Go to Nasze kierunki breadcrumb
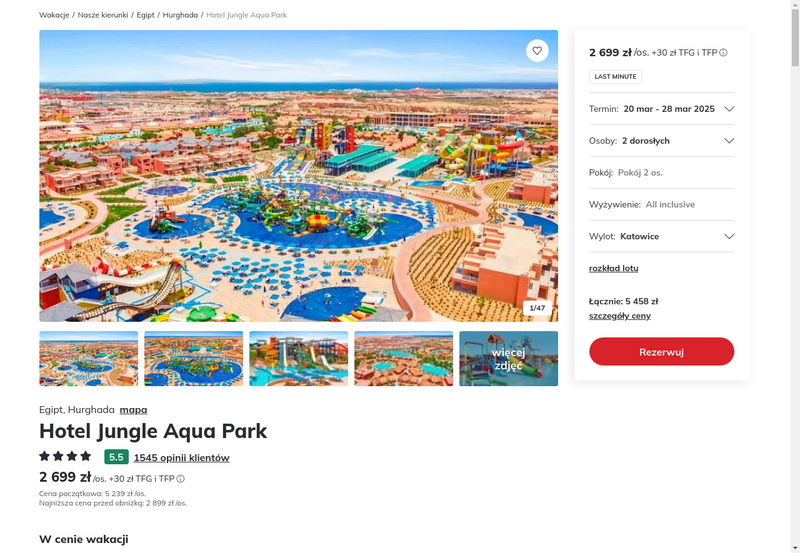 pyautogui.click(x=103, y=15)
